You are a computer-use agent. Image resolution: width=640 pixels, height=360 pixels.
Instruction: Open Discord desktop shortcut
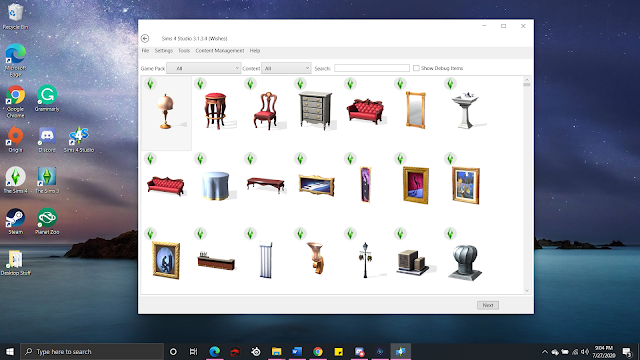click(47, 139)
